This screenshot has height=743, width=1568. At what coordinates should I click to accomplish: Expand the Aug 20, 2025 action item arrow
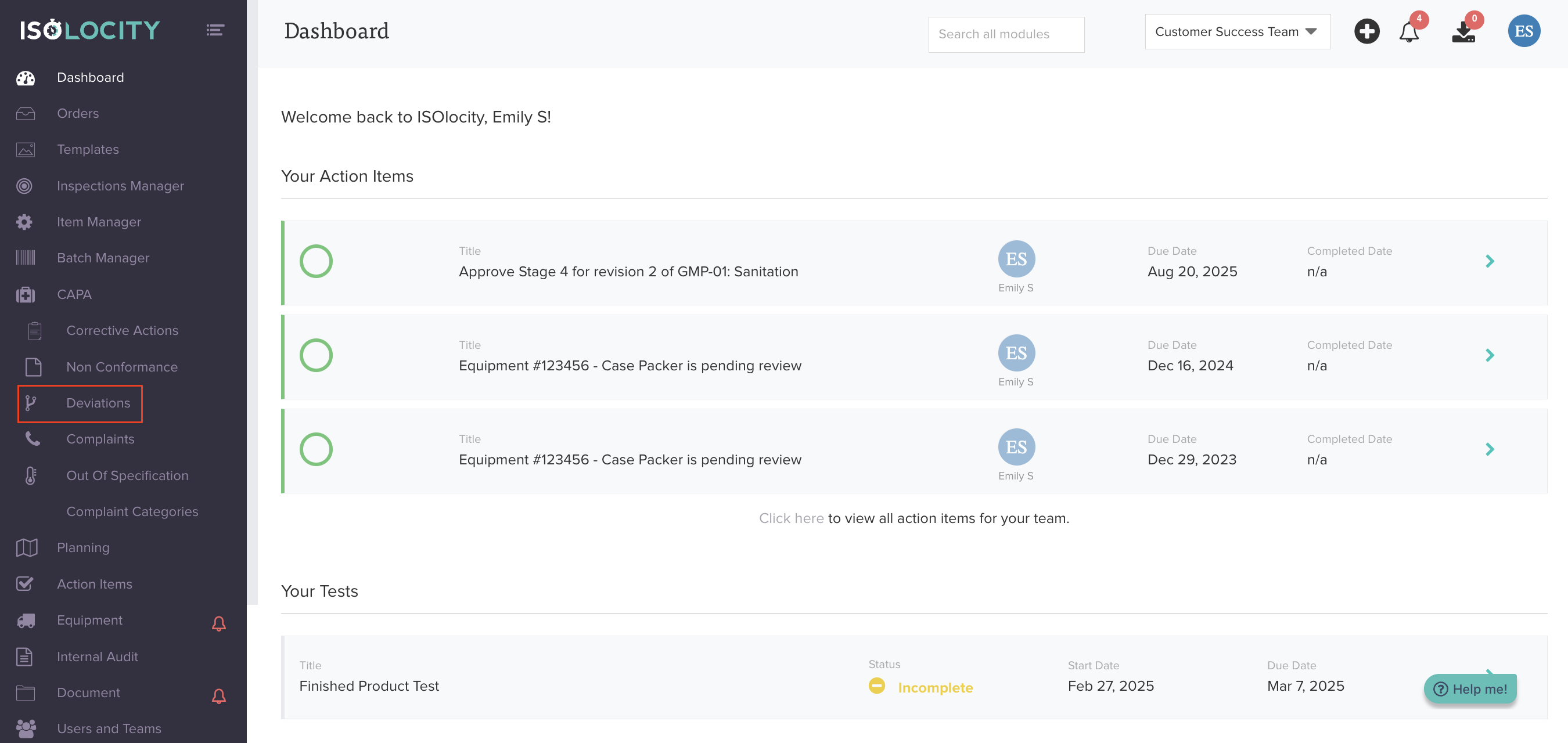1490,261
